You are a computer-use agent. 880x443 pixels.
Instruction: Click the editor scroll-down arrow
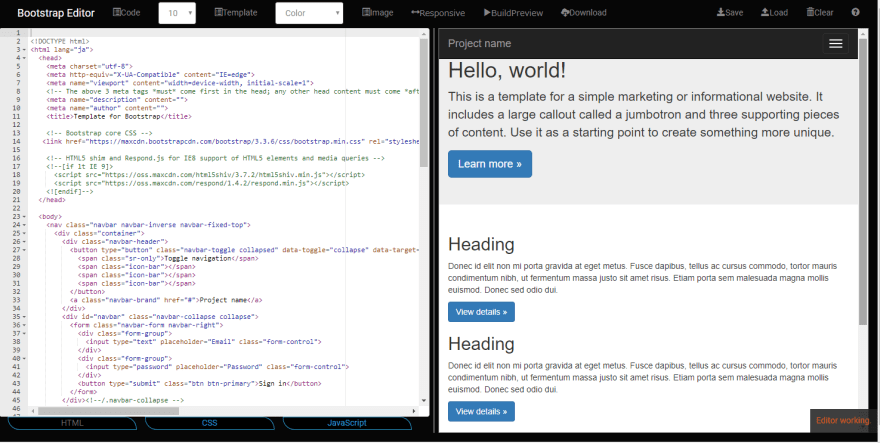pos(424,401)
